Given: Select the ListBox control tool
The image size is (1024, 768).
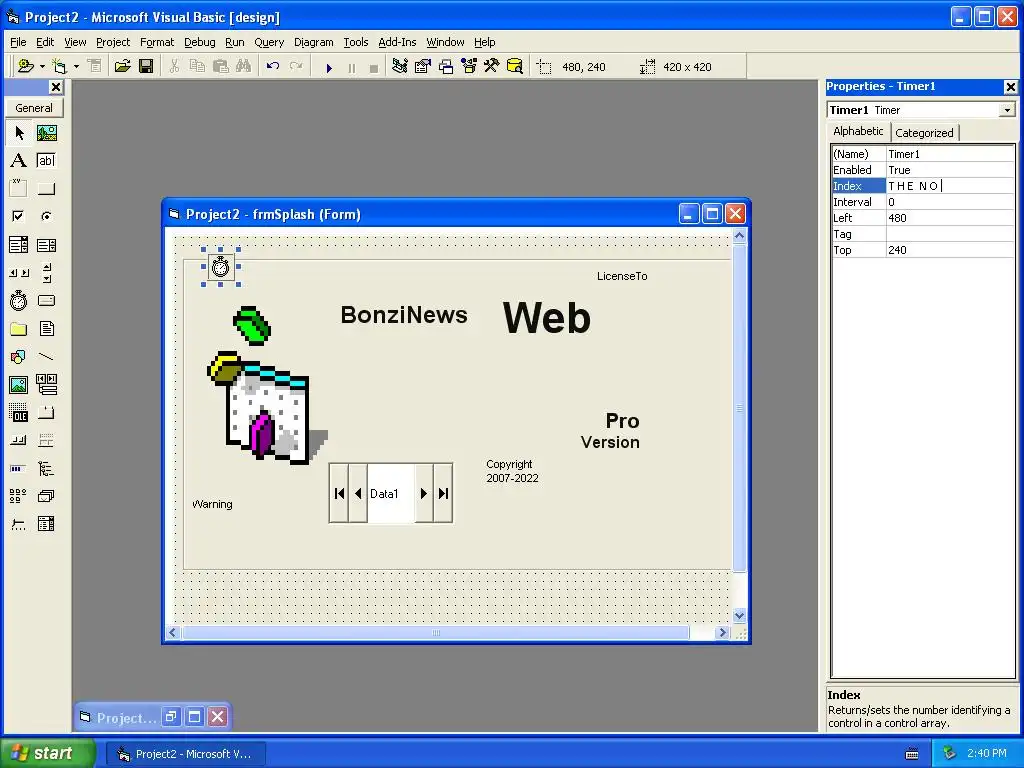Looking at the screenshot, I should point(46,245).
